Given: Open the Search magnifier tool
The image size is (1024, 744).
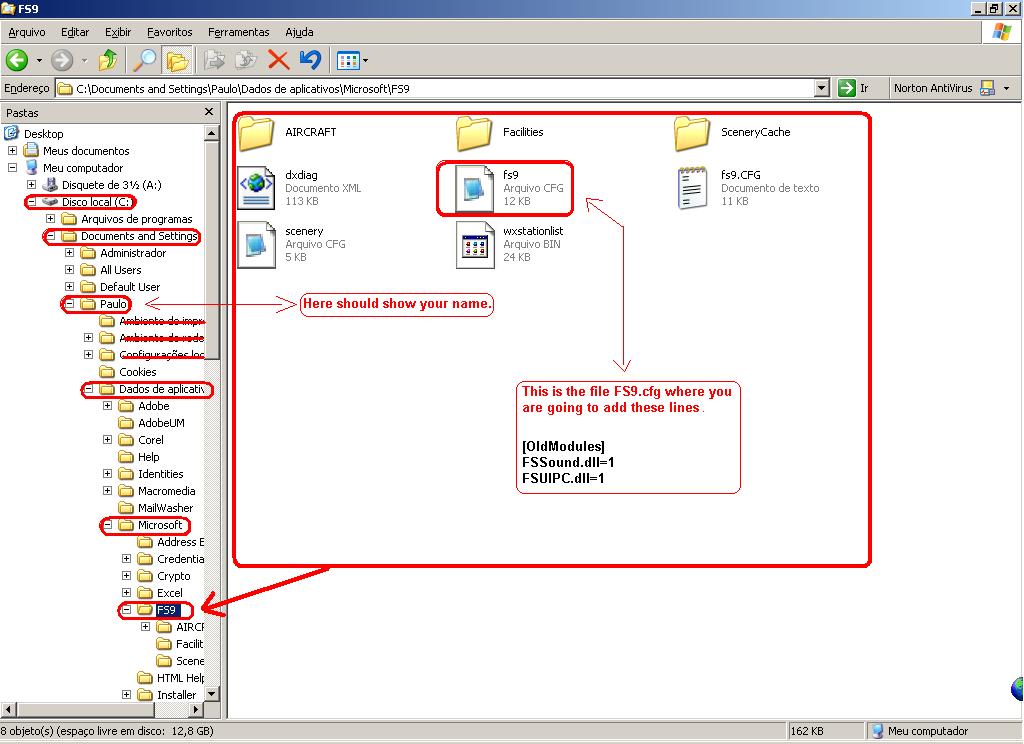Looking at the screenshot, I should pyautogui.click(x=144, y=60).
